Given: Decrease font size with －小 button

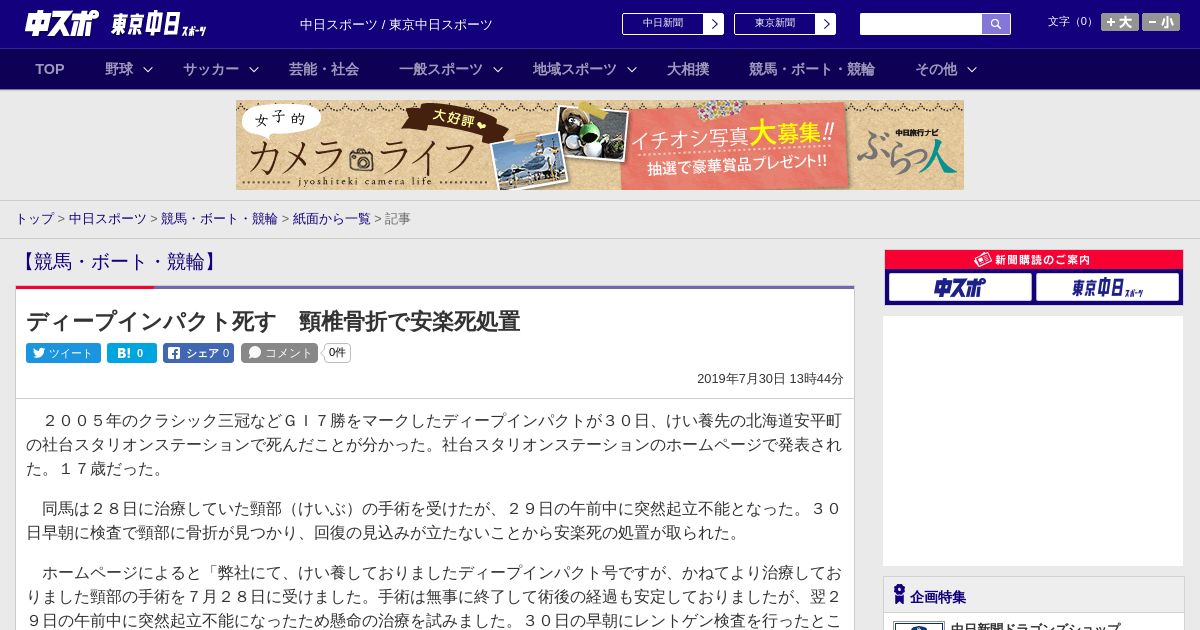Looking at the screenshot, I should point(1161,22).
